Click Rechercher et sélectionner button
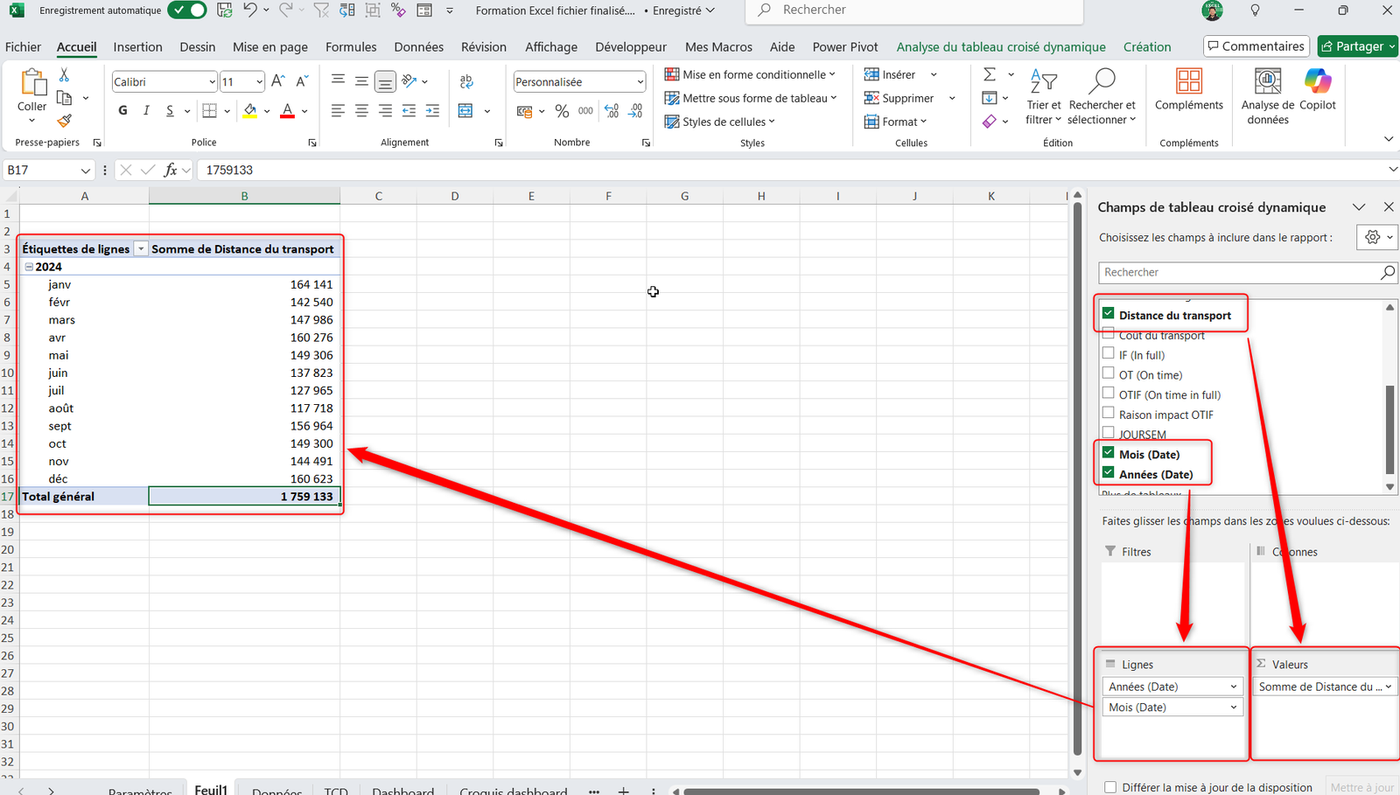Image resolution: width=1400 pixels, height=795 pixels. pyautogui.click(x=1102, y=96)
